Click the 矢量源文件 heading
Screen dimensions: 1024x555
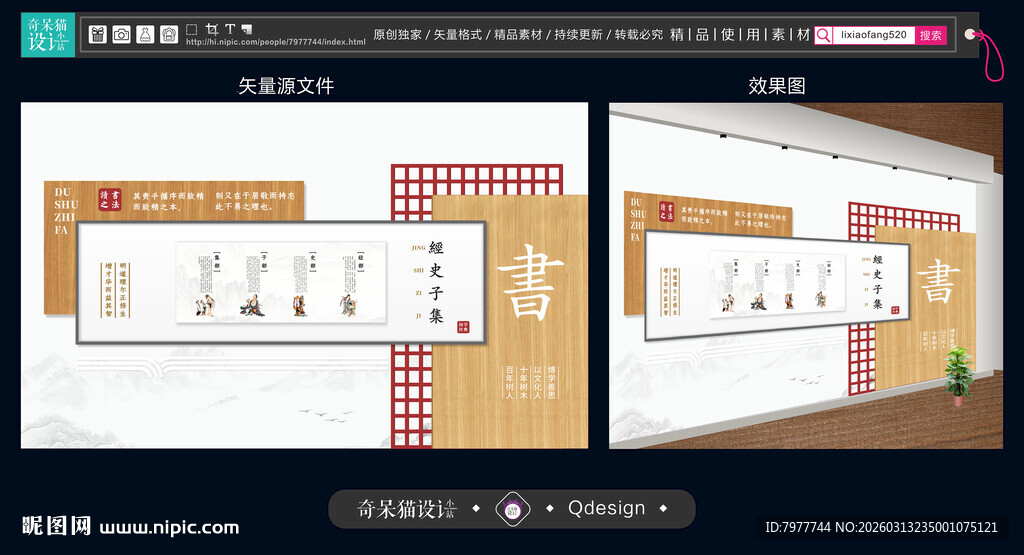pyautogui.click(x=286, y=86)
